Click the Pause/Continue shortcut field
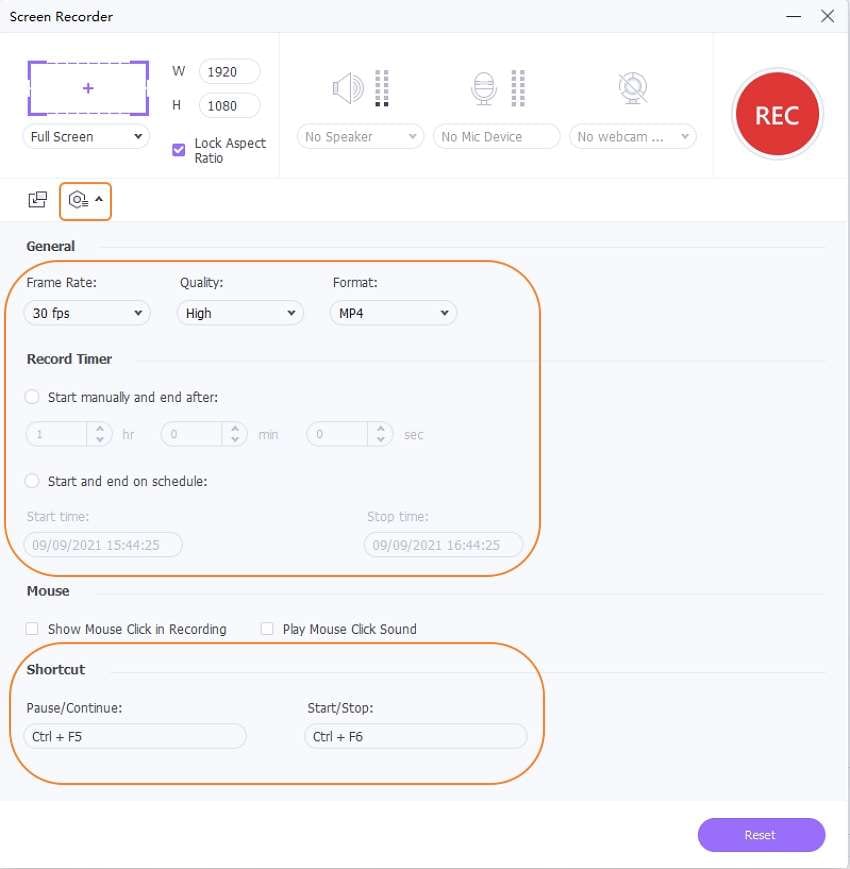850x869 pixels. [x=135, y=737]
